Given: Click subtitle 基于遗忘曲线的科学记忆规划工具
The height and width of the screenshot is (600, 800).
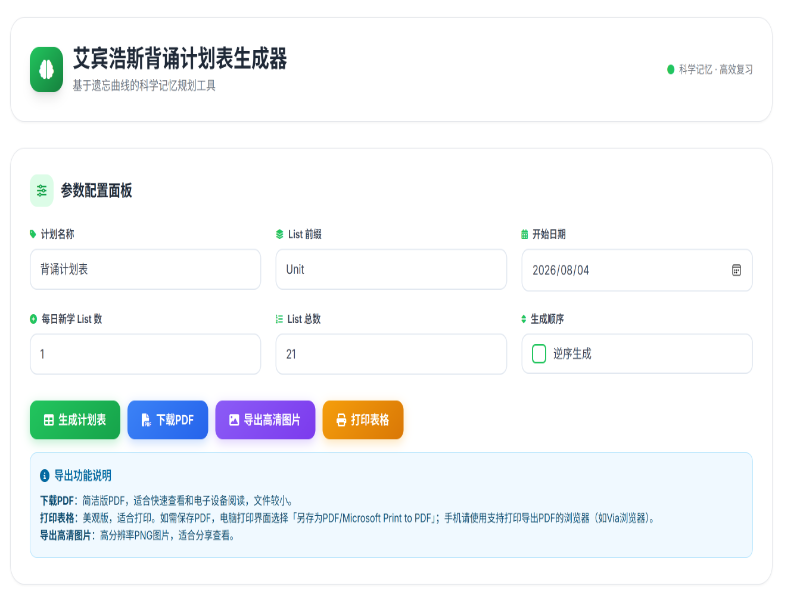Looking at the screenshot, I should click(144, 86).
